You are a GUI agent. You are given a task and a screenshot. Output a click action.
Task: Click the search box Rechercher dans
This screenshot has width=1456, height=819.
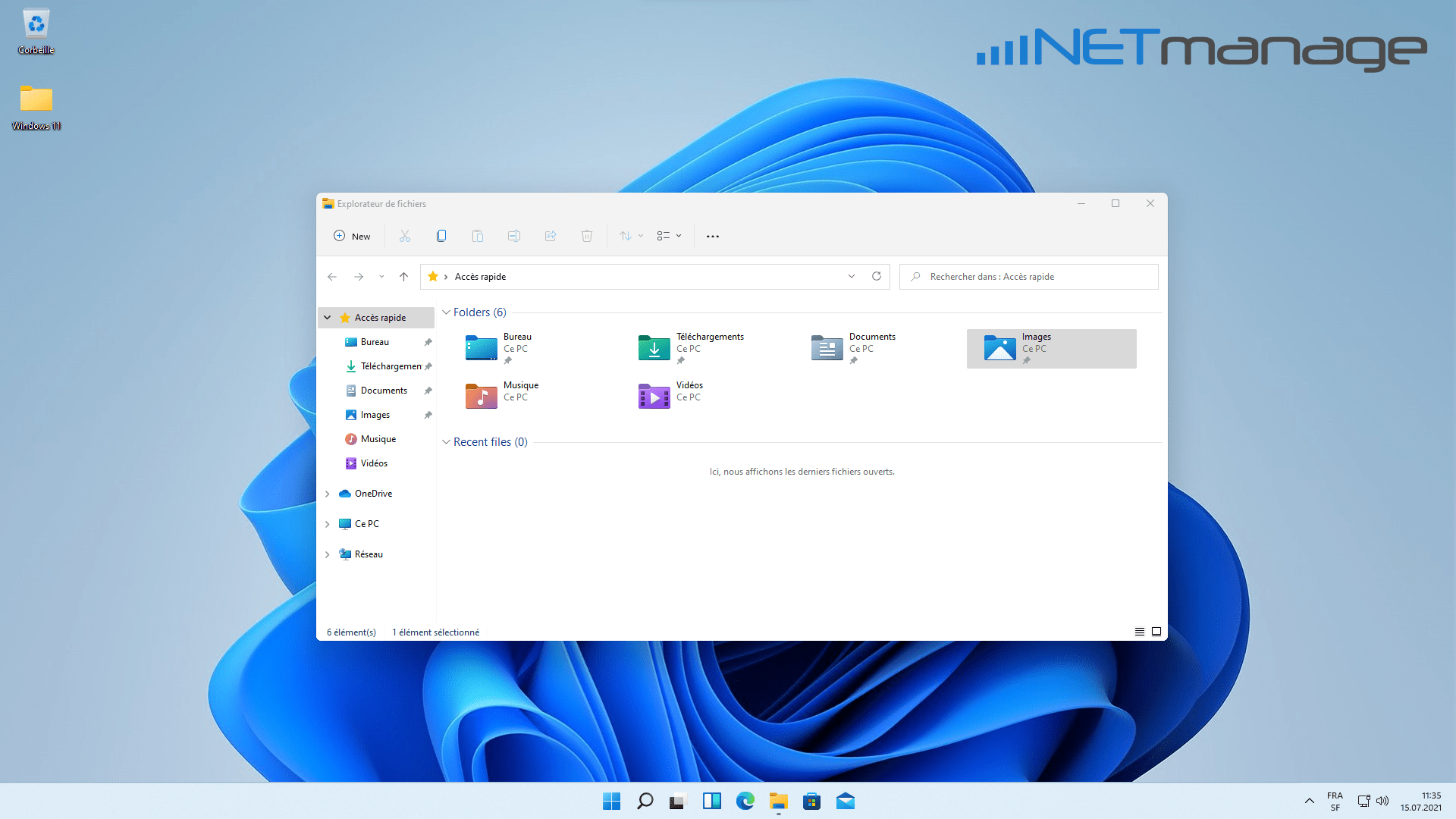point(1029,277)
